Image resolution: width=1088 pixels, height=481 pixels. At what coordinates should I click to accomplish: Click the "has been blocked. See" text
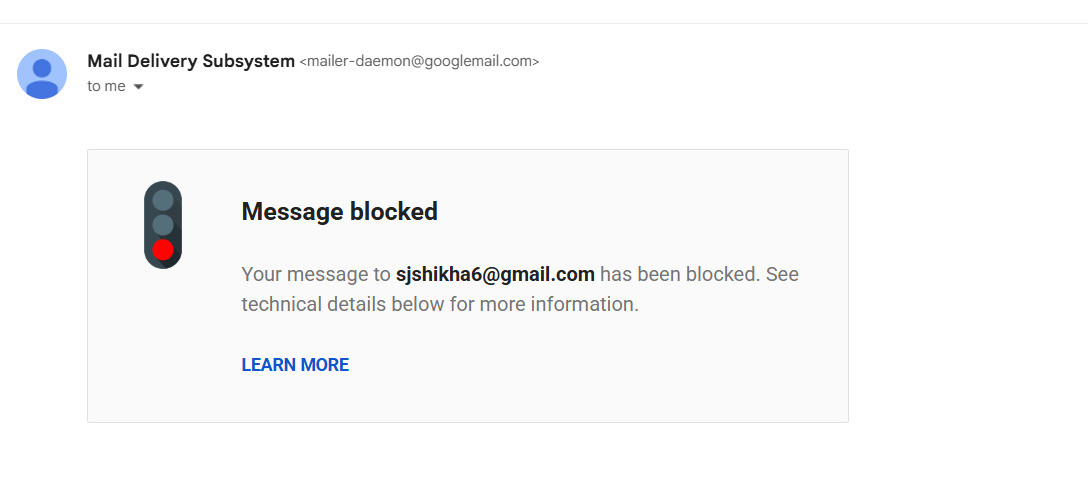coord(699,274)
